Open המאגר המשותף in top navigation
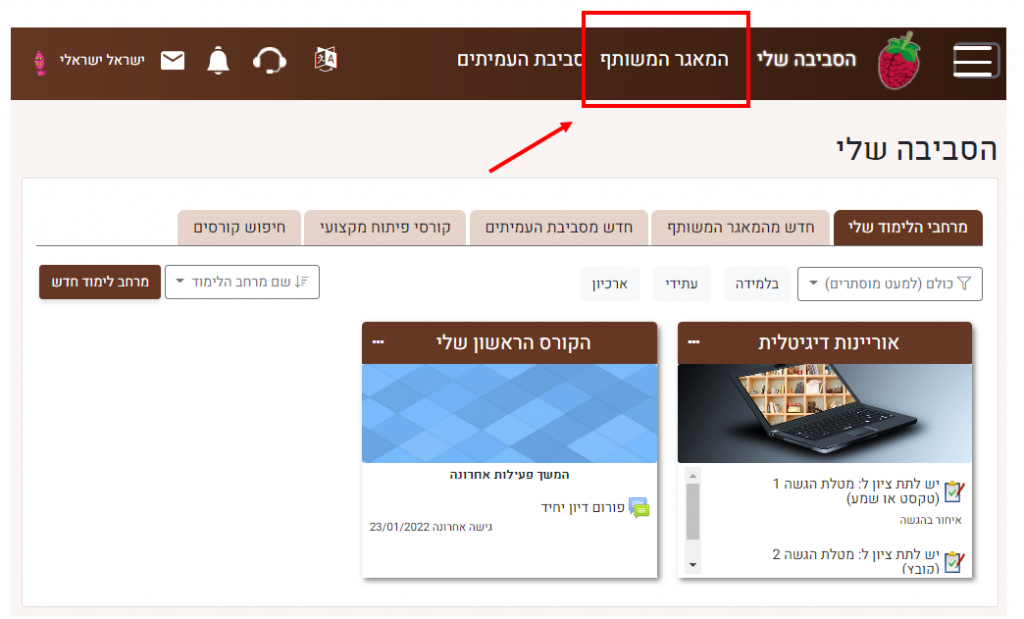Viewport: 1024px width, 619px height. pos(665,60)
